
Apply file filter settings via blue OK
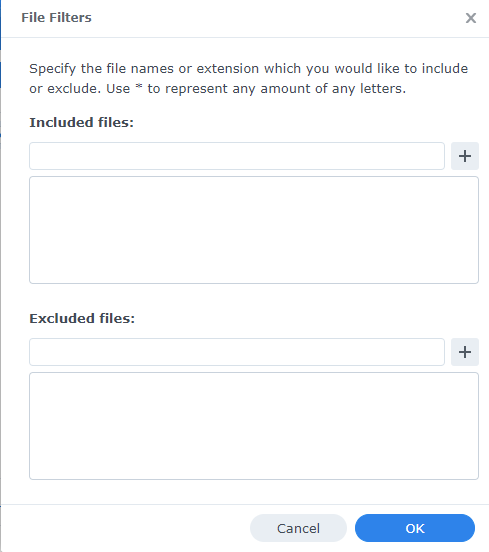415,528
